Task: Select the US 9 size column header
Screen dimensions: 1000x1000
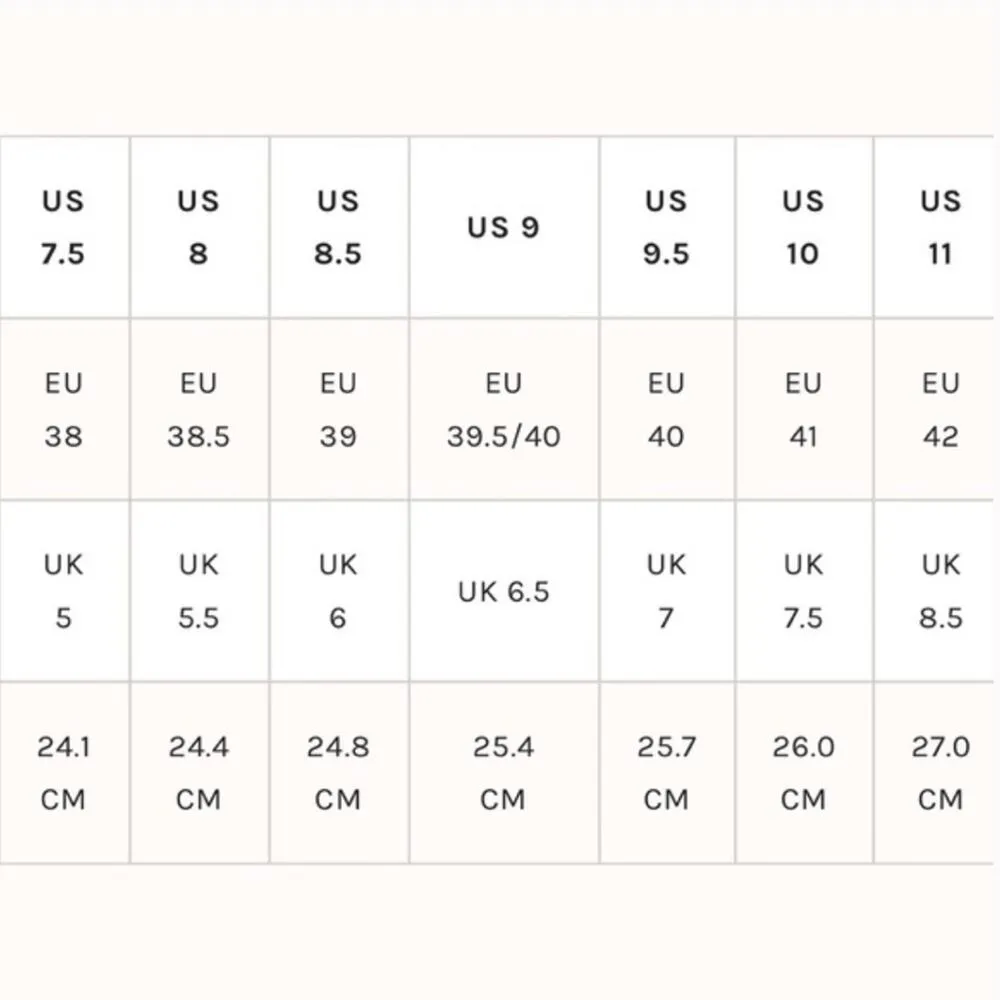Action: [503, 228]
